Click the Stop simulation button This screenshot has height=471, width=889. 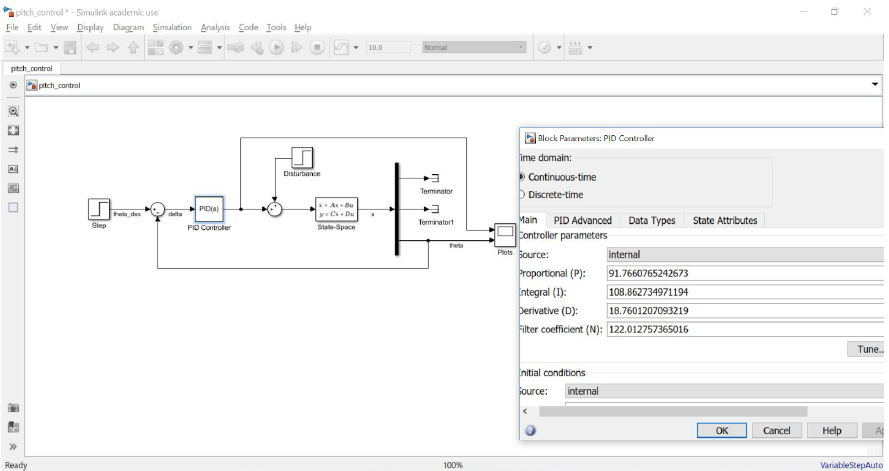coord(316,48)
